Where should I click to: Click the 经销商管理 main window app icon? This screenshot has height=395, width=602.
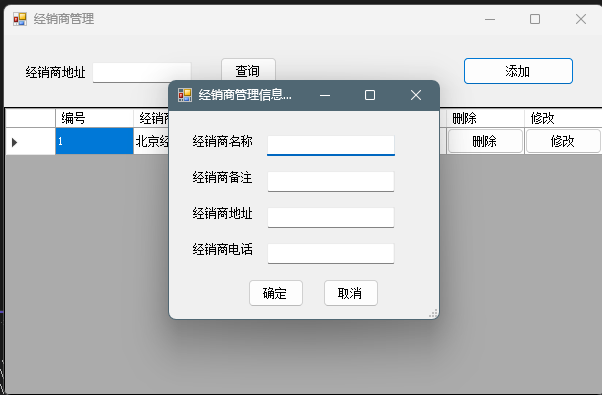click(20, 19)
